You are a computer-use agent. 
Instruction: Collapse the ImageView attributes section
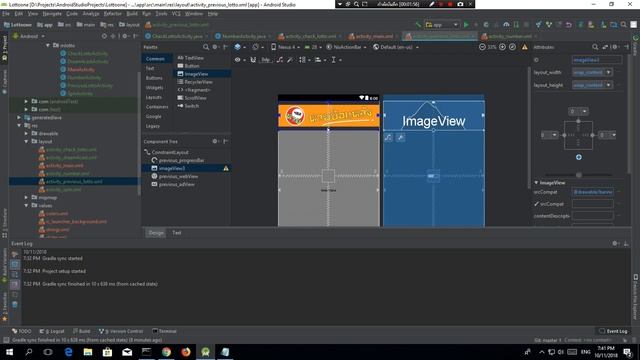[536, 182]
